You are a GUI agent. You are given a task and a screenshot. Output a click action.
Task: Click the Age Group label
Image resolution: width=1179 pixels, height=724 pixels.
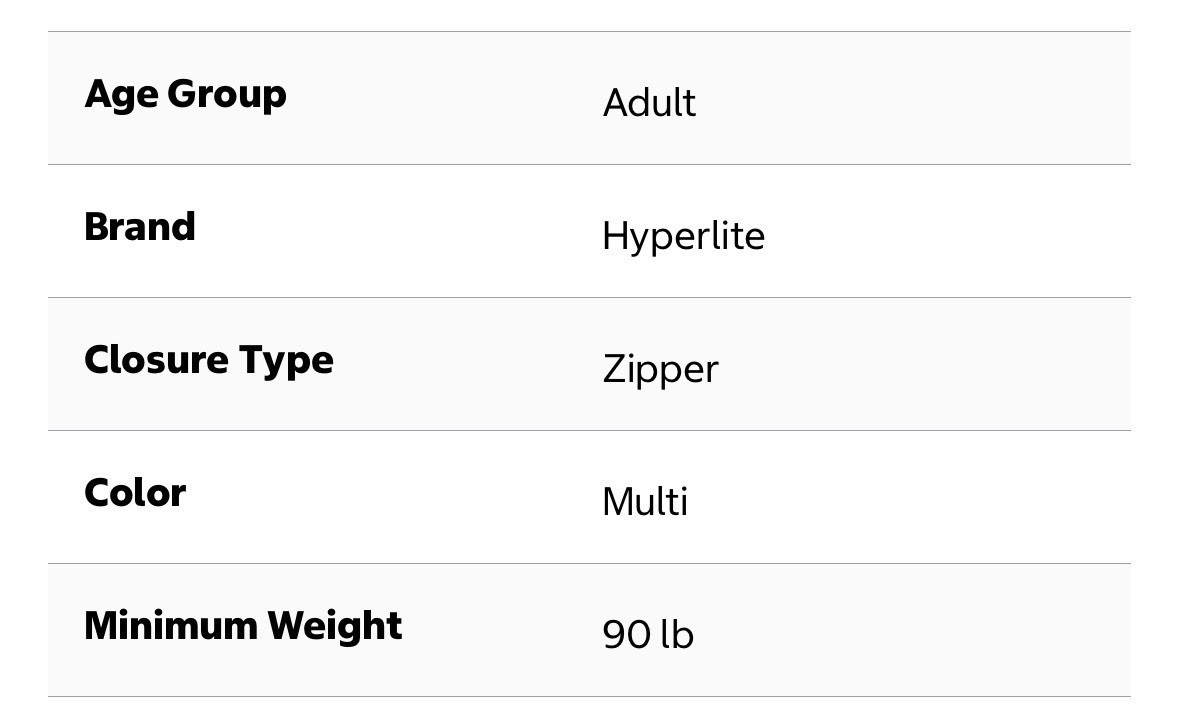(x=185, y=95)
